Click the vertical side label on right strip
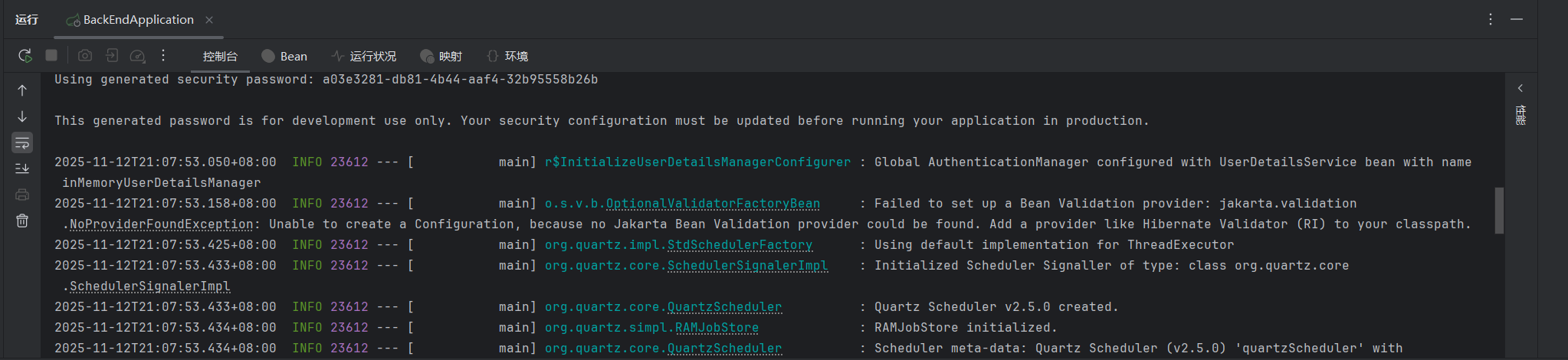This screenshot has height=360, width=1568. tap(1520, 116)
